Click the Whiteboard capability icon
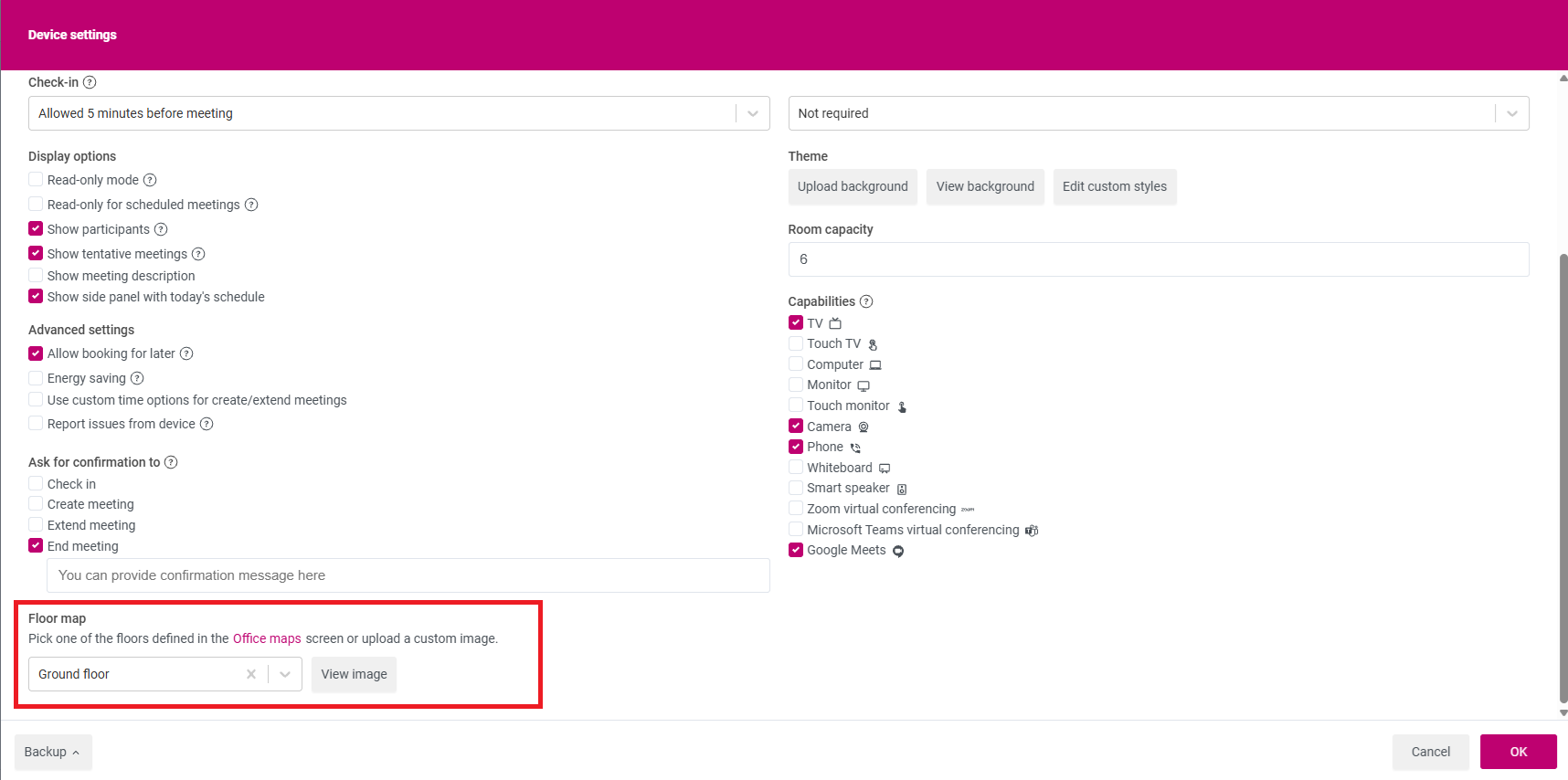Screen dimensions: 1568x780 click(x=885, y=469)
